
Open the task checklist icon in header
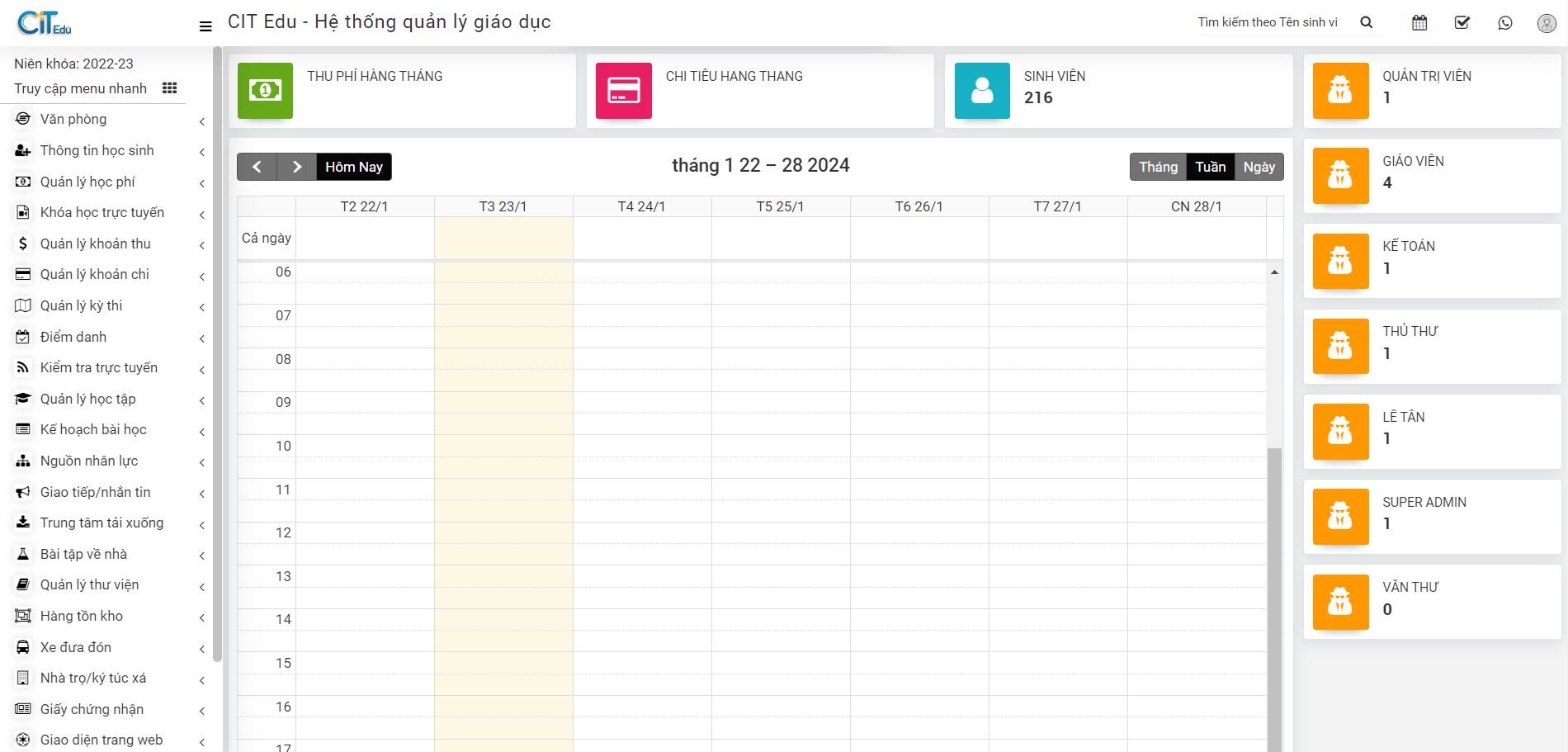(x=1462, y=23)
